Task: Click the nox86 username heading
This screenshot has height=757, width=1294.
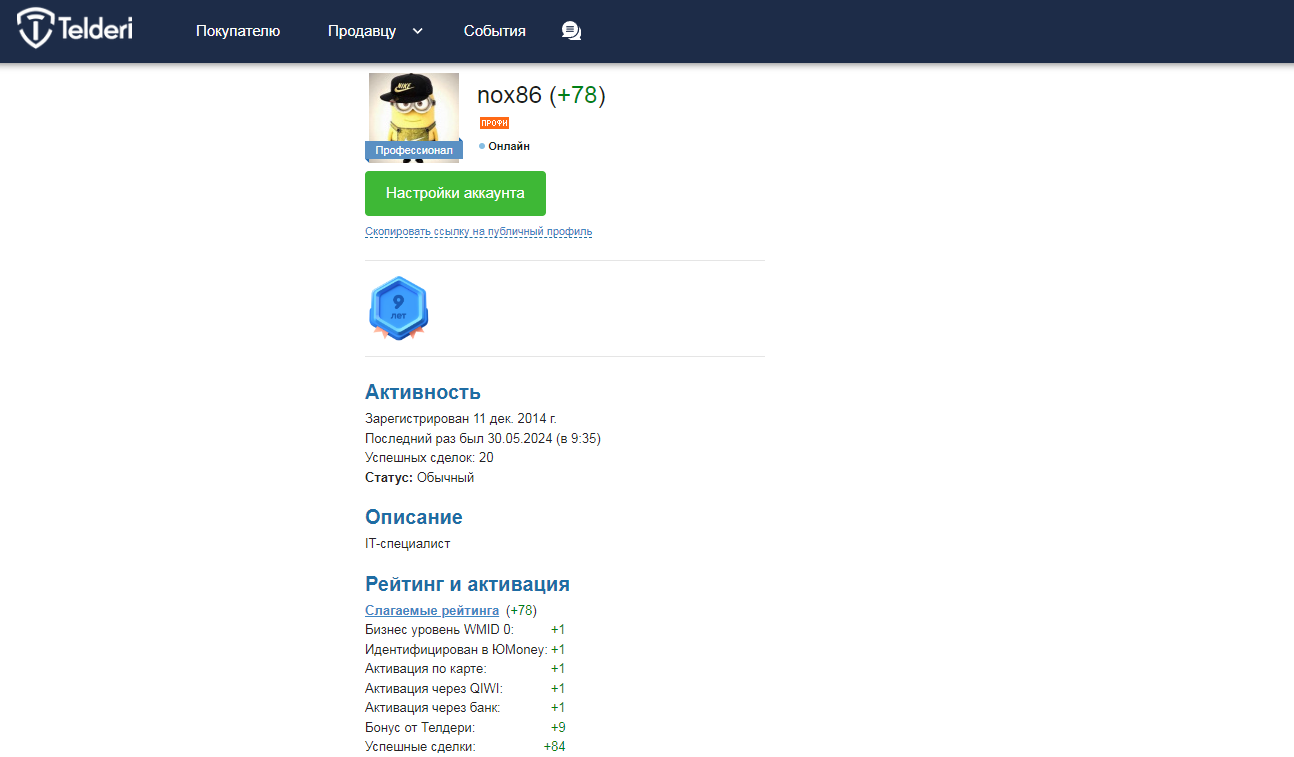Action: pyautogui.click(x=510, y=95)
